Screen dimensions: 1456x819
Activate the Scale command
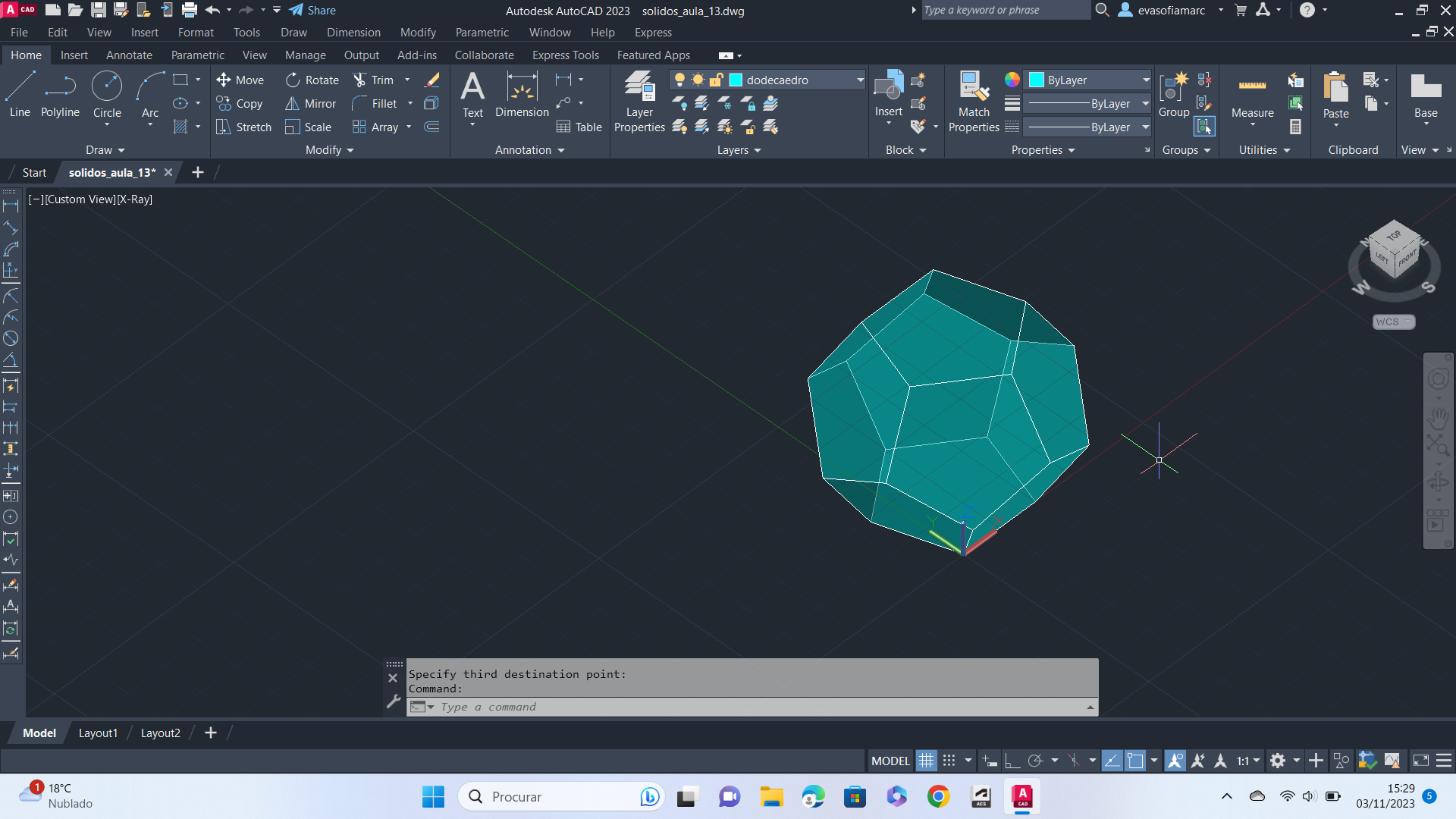308,127
